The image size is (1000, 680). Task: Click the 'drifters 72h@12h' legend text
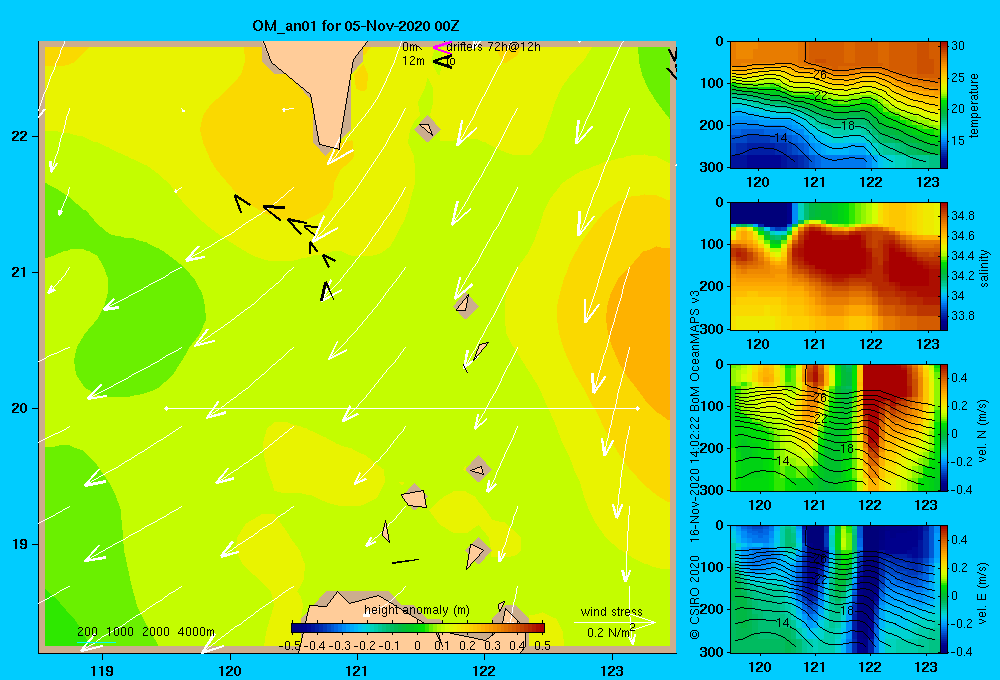tap(494, 47)
